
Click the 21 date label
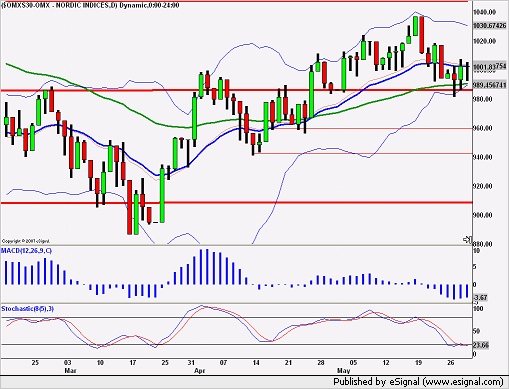click(288, 363)
